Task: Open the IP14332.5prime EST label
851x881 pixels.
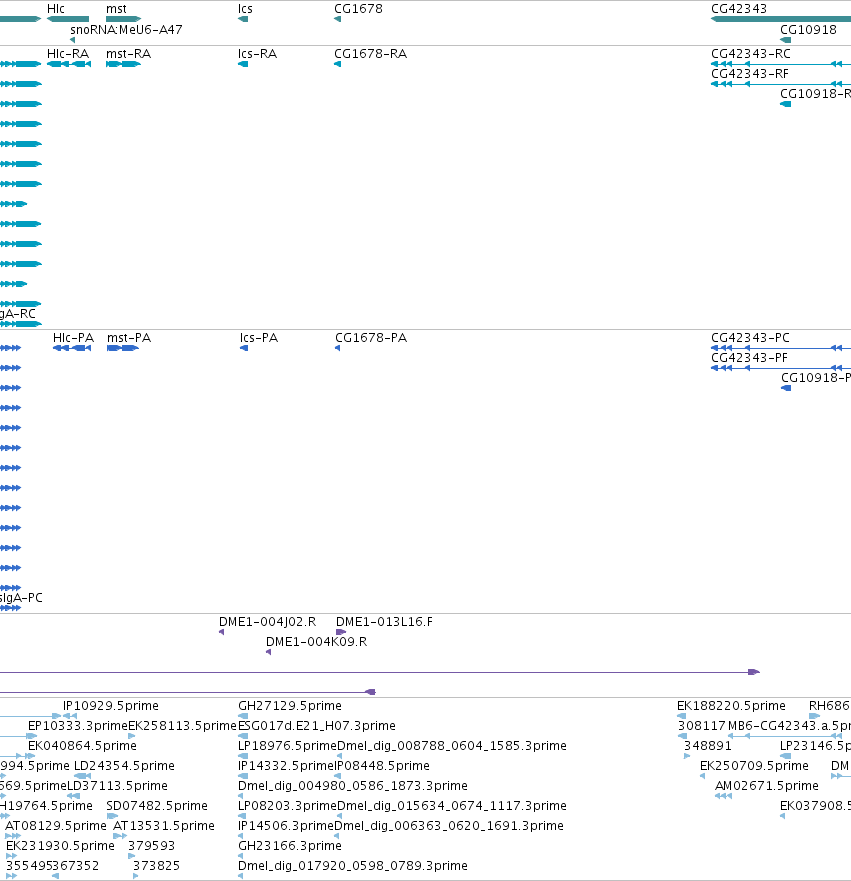Action: [x=286, y=766]
